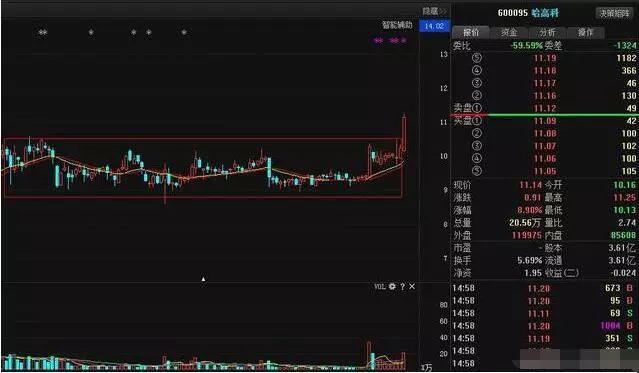Open the 分析 tab
639x373 pixels.
point(547,32)
